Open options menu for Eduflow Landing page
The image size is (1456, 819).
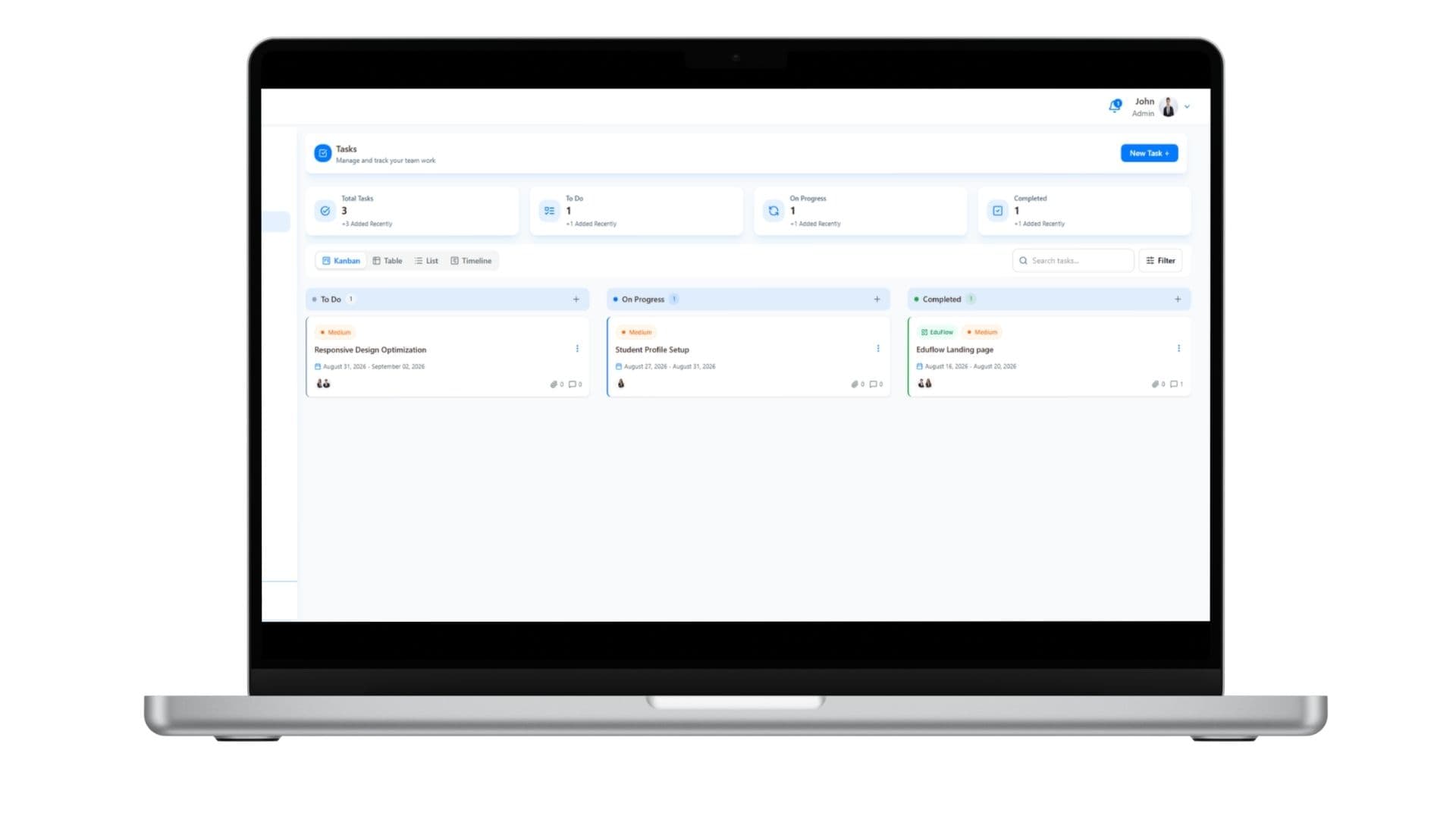[1178, 349]
